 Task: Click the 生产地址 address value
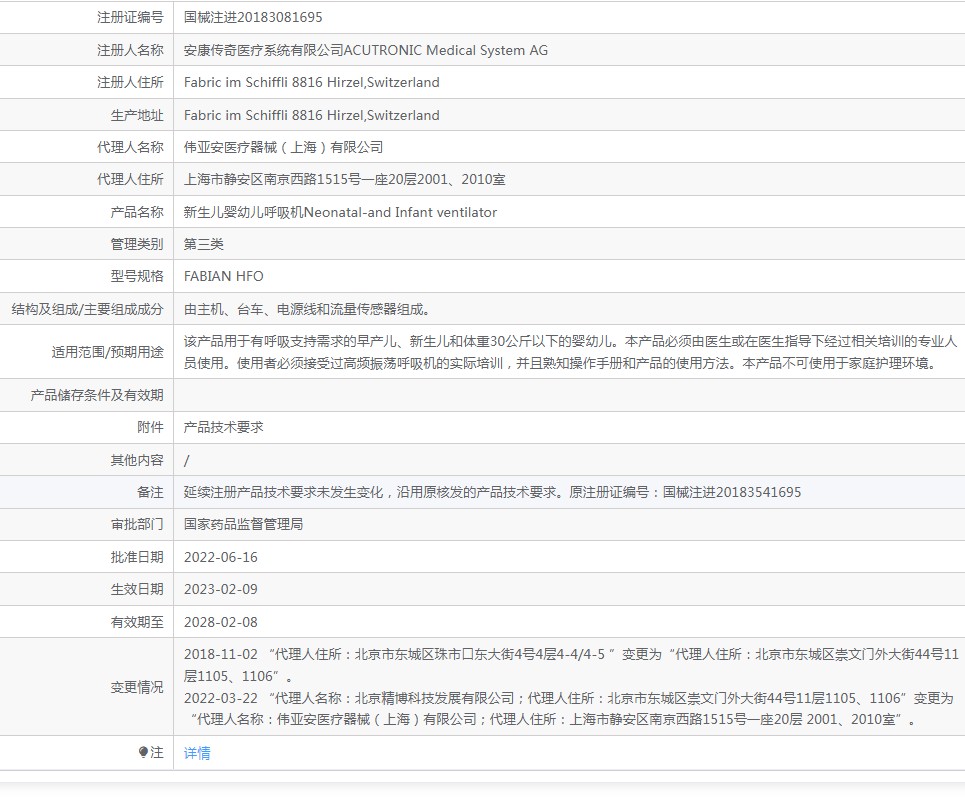point(311,115)
